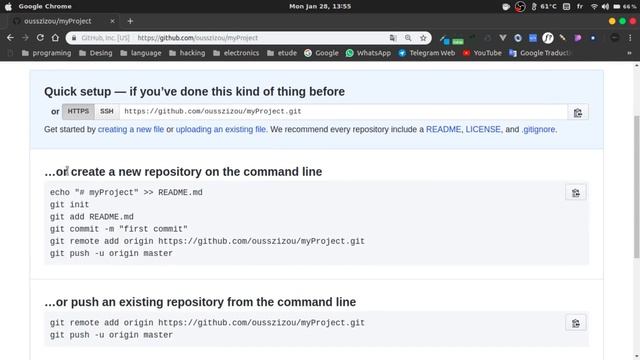The width and height of the screenshot is (640, 360).
Task: Click the 'git init' command line
Action: [x=69, y=204]
